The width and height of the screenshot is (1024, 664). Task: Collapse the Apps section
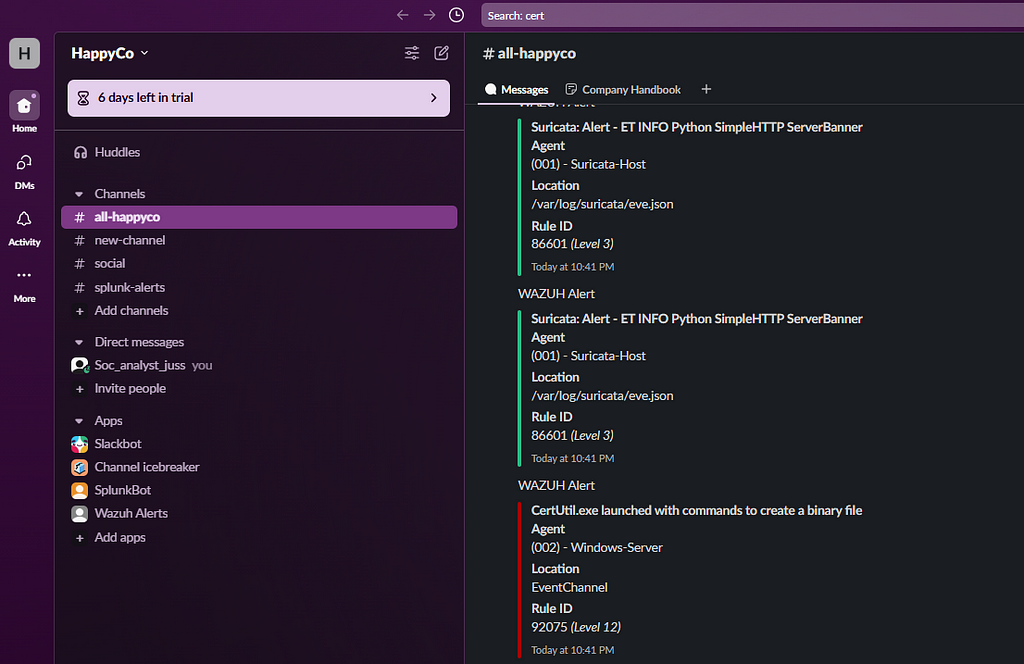coord(79,421)
